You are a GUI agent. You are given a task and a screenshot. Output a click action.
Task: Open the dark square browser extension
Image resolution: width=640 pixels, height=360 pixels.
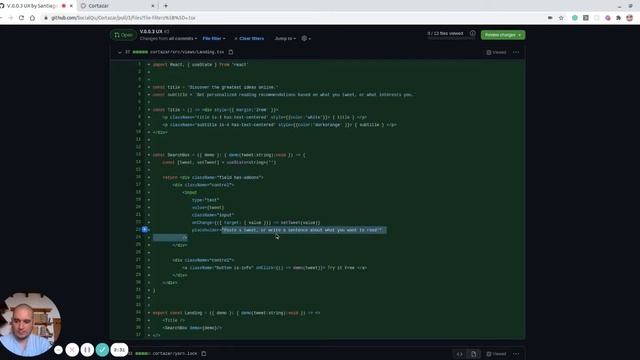(x=586, y=18)
